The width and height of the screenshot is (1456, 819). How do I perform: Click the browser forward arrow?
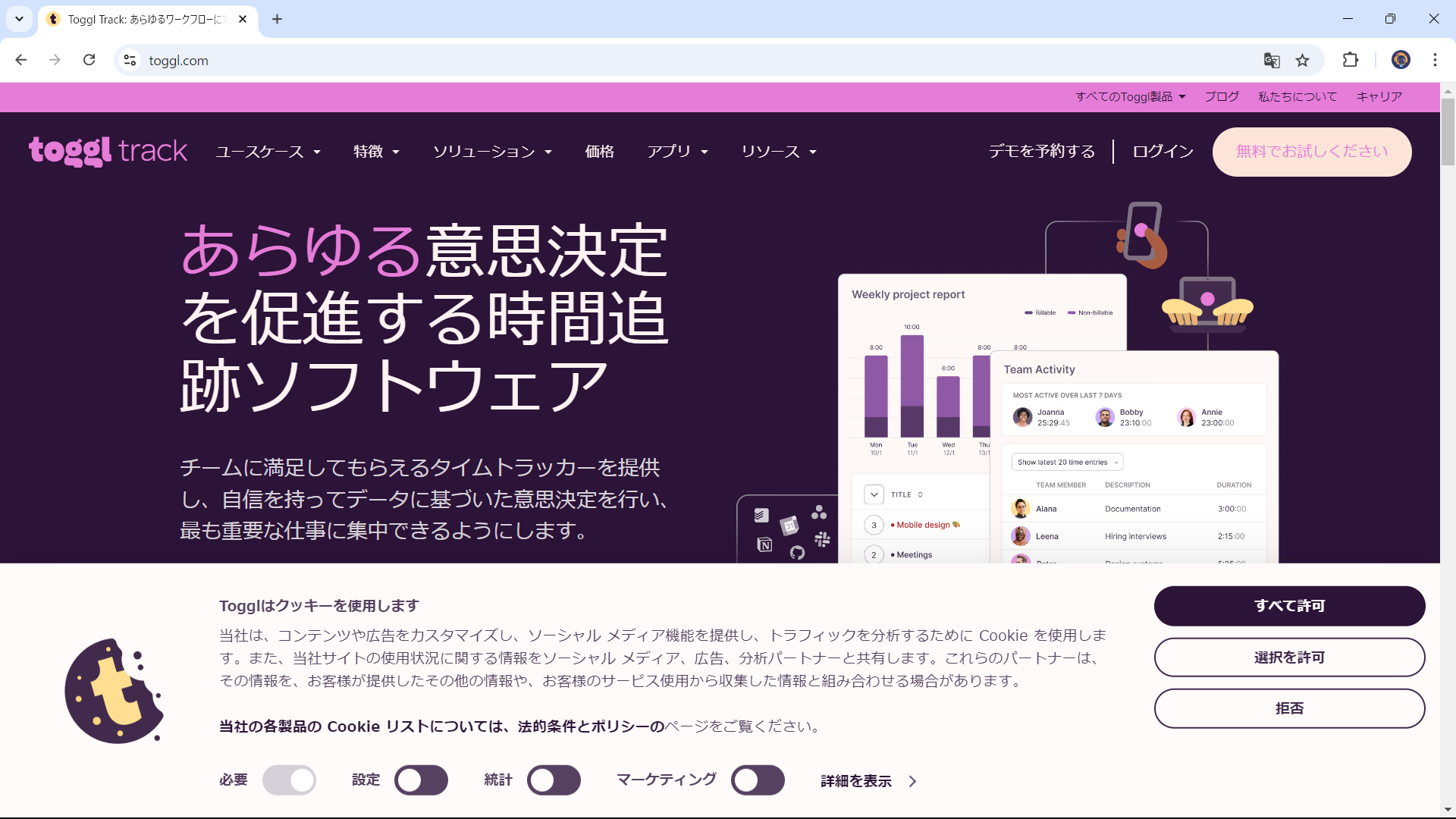click(x=55, y=60)
